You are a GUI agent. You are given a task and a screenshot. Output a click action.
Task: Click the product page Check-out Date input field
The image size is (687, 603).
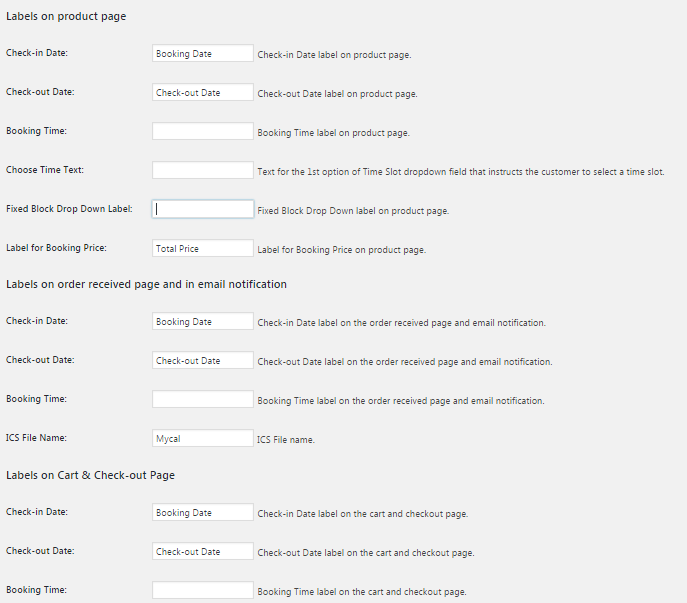(x=203, y=92)
